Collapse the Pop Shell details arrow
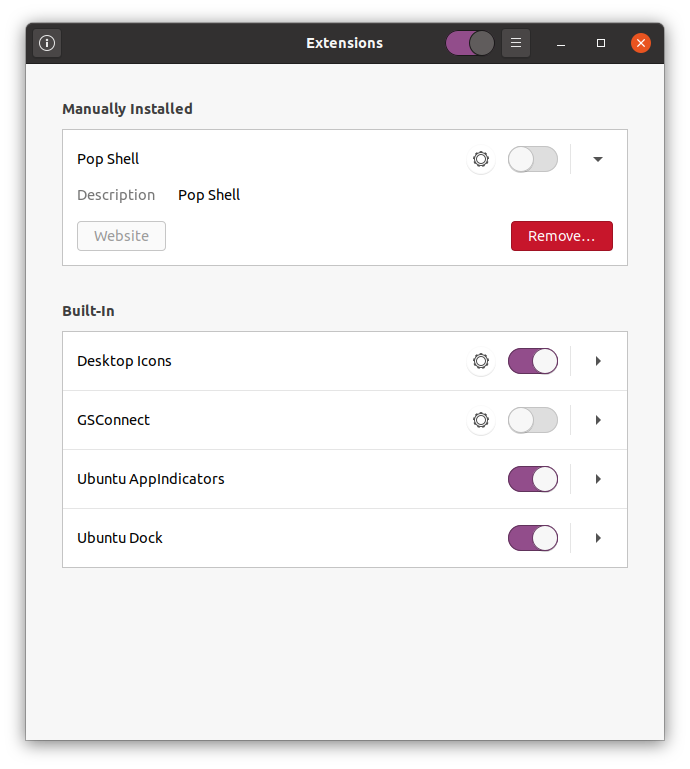690x769 pixels. (598, 159)
